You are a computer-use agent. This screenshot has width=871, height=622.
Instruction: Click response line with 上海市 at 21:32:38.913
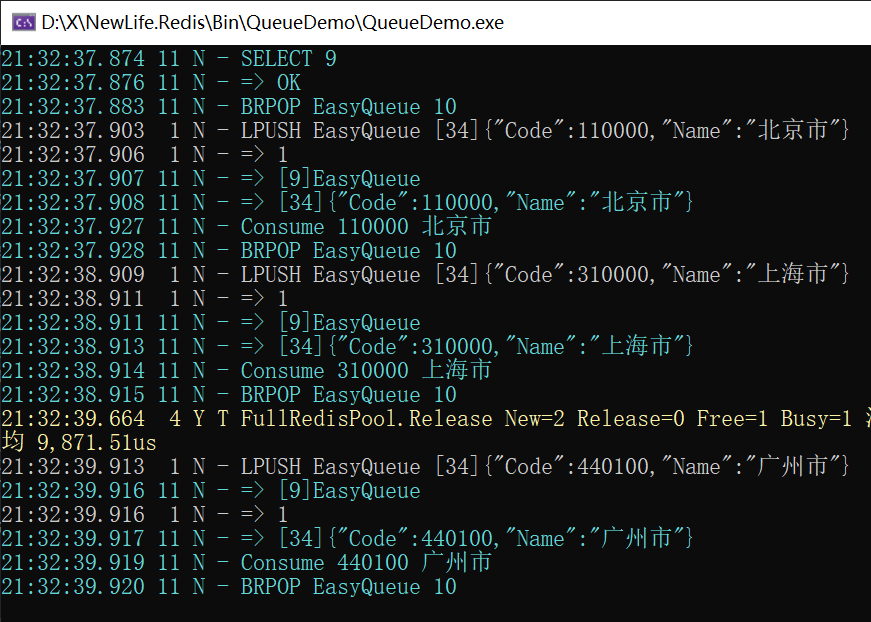coord(348,347)
